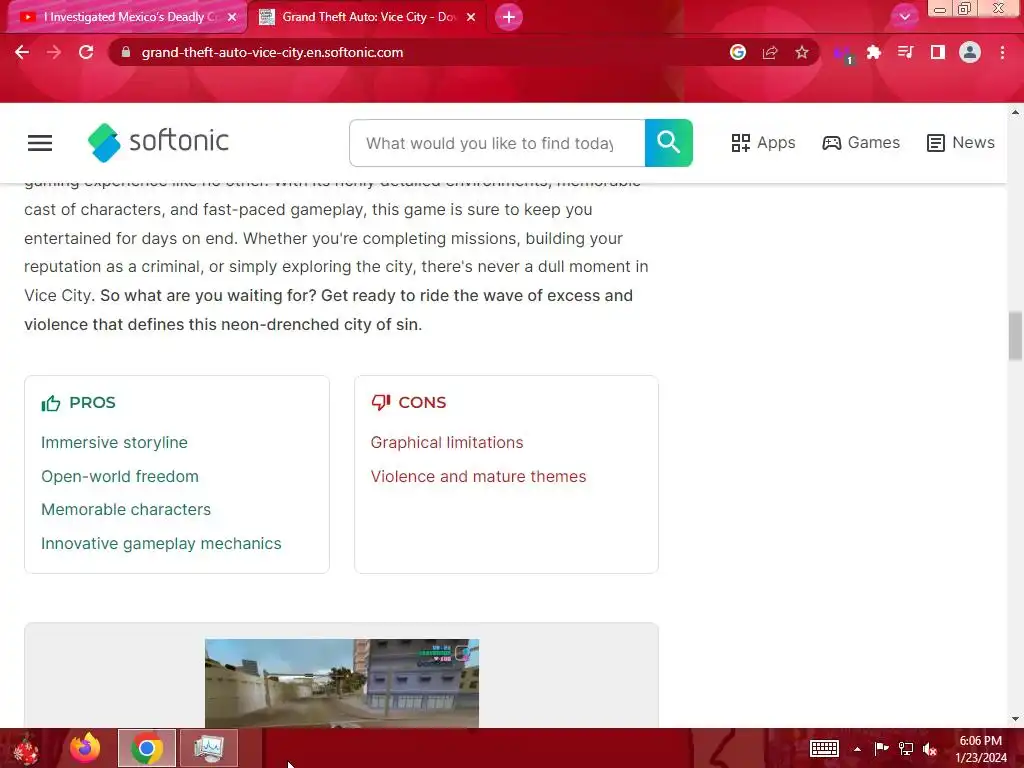Click the scrollbar up arrow
The width and height of the screenshot is (1024, 768).
(1015, 112)
